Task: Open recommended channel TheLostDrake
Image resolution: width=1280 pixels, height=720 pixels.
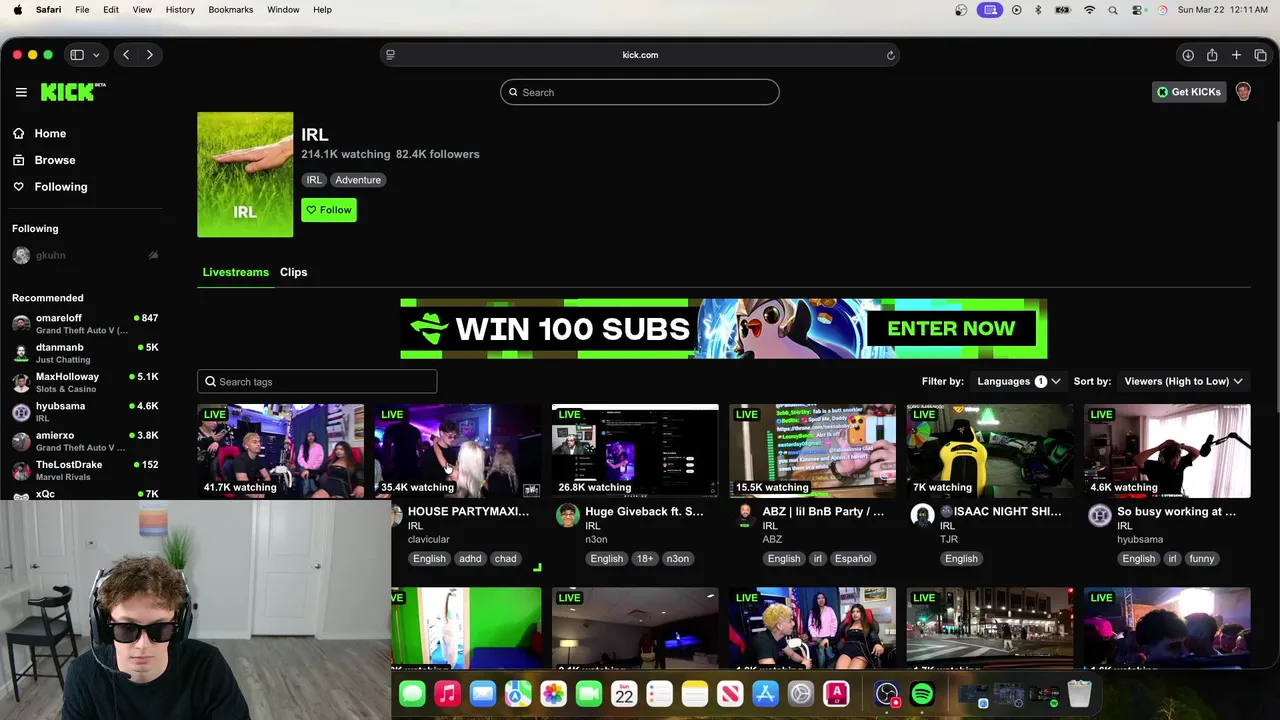Action: 85,470
